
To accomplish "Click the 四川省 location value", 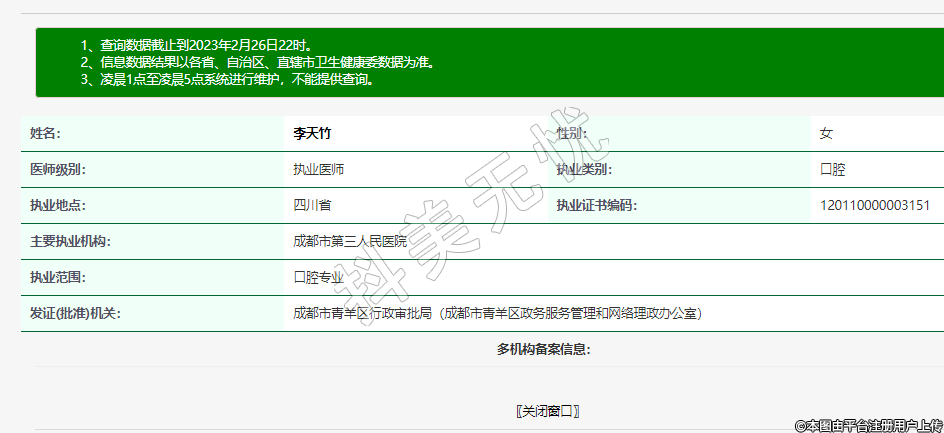I will pyautogui.click(x=312, y=205).
